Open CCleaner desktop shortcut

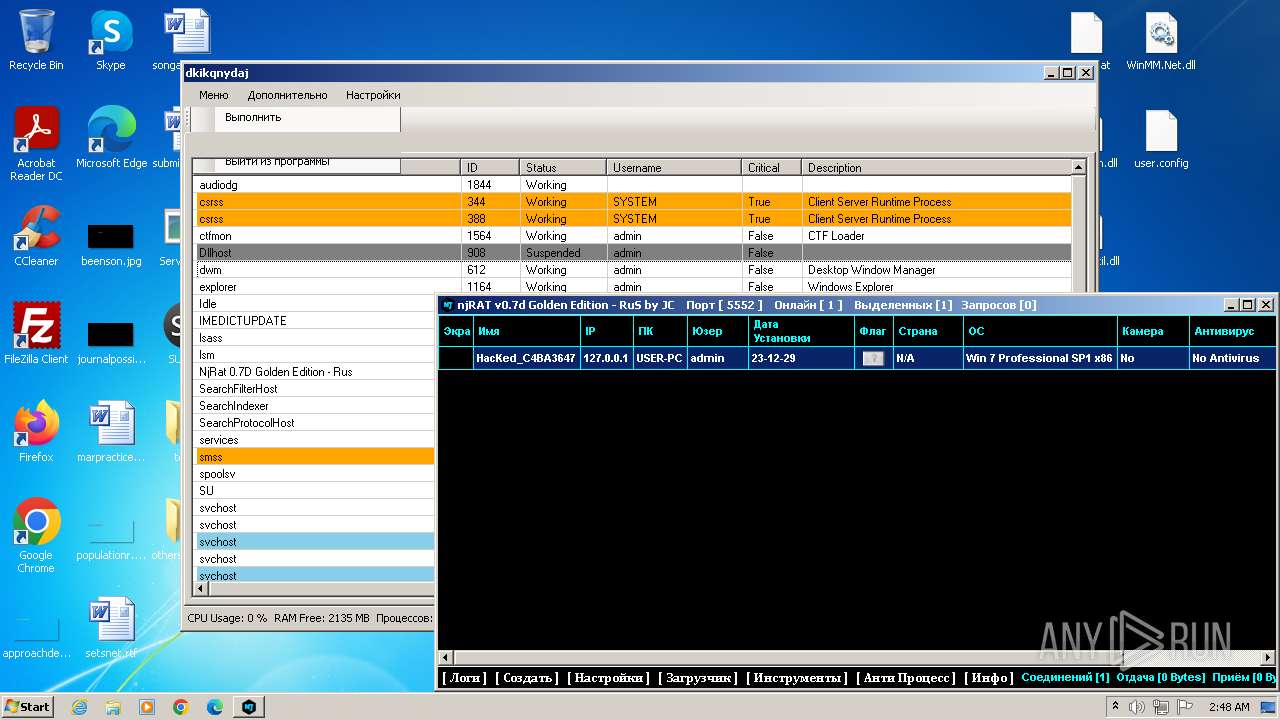tap(36, 236)
